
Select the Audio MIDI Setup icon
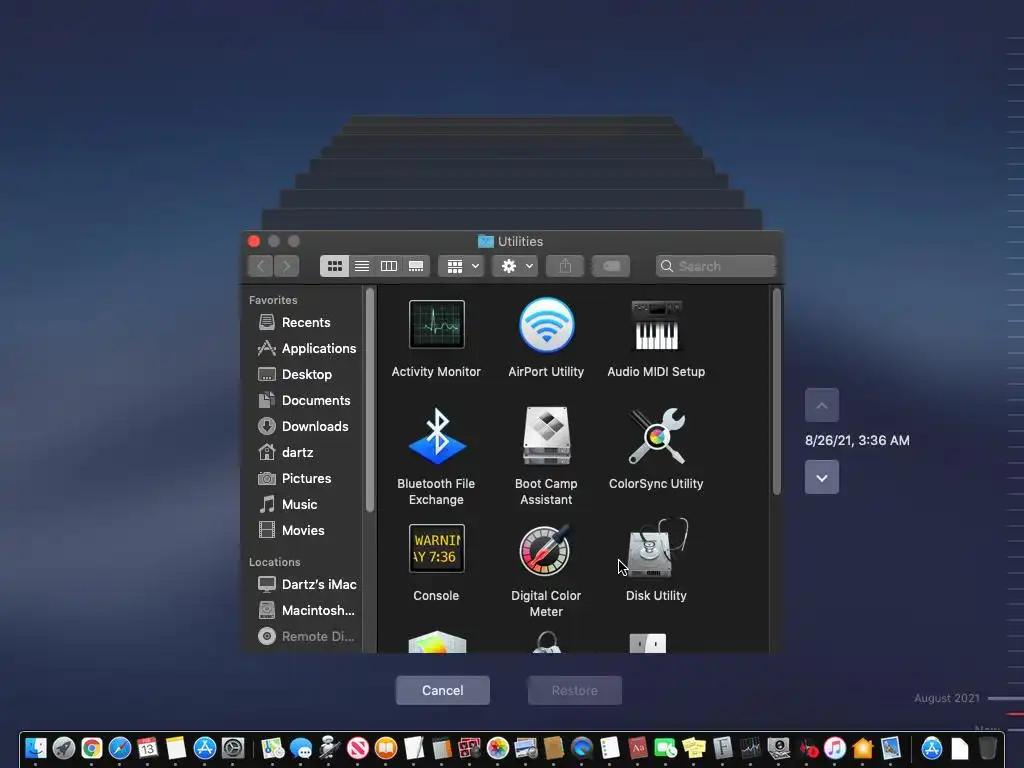pos(656,325)
